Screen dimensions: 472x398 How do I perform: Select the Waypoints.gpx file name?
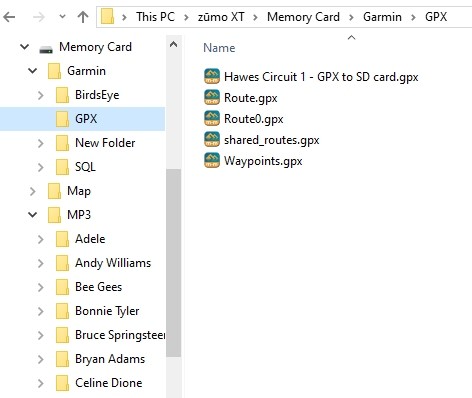[x=263, y=161]
